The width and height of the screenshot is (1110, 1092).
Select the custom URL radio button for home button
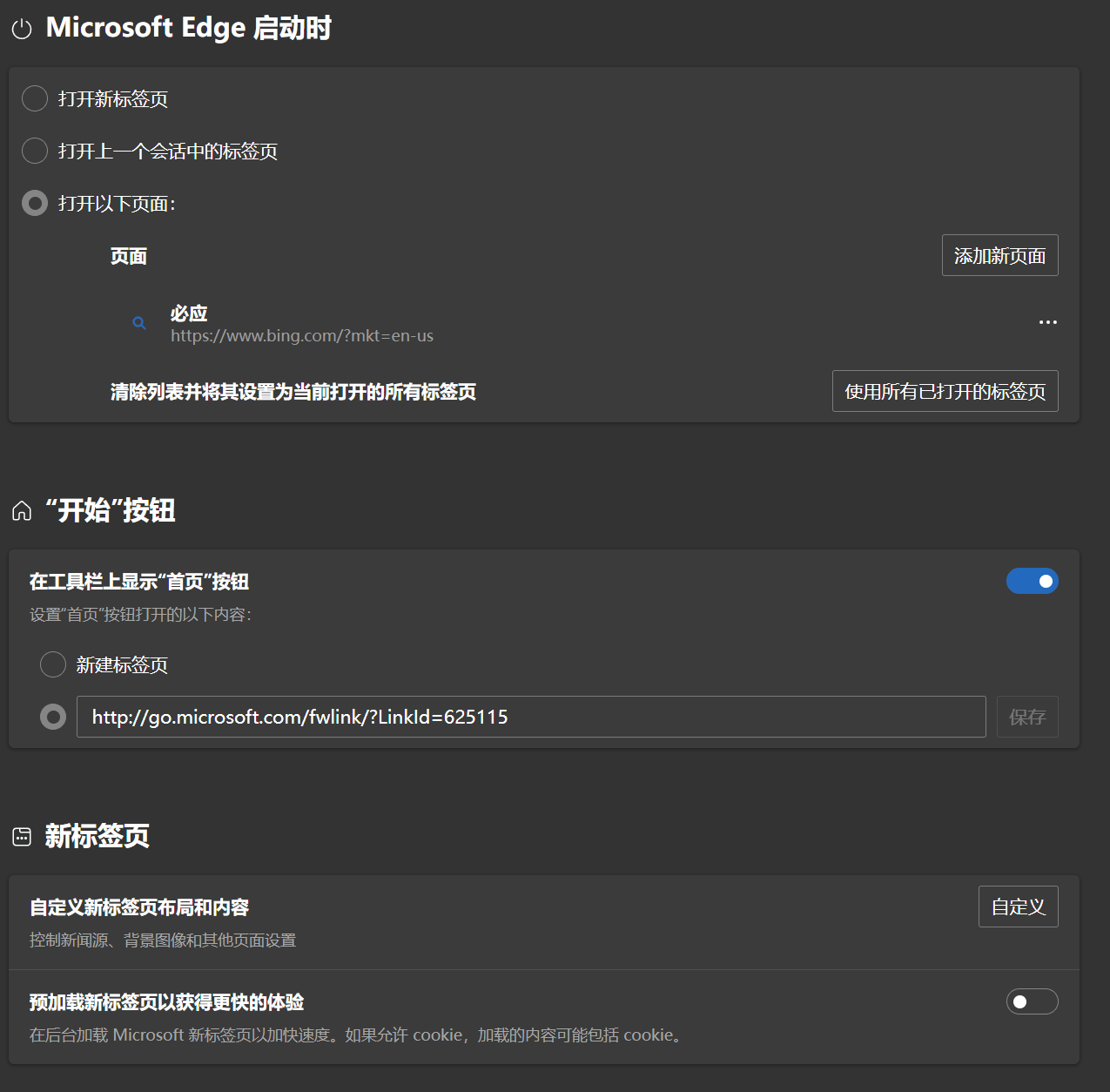[x=53, y=717]
